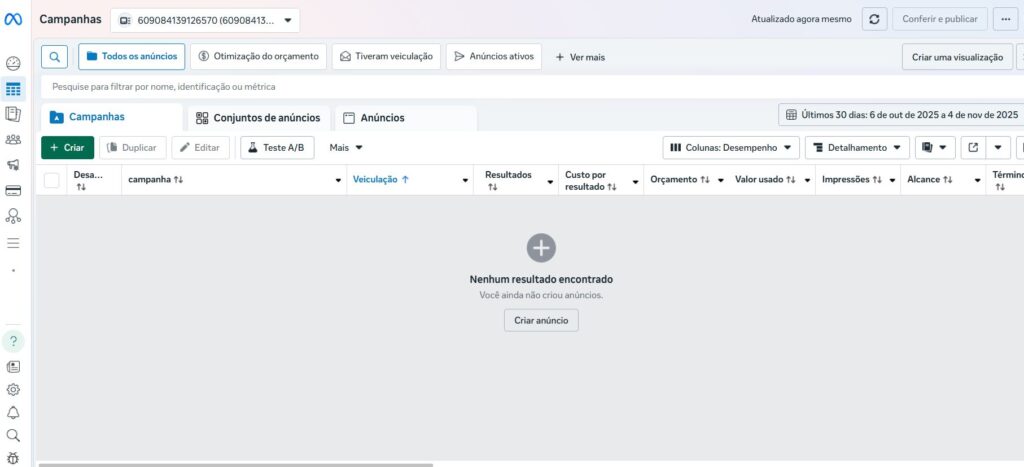Click the Meta logo icon
The height and width of the screenshot is (467, 1024).
pyautogui.click(x=13, y=19)
